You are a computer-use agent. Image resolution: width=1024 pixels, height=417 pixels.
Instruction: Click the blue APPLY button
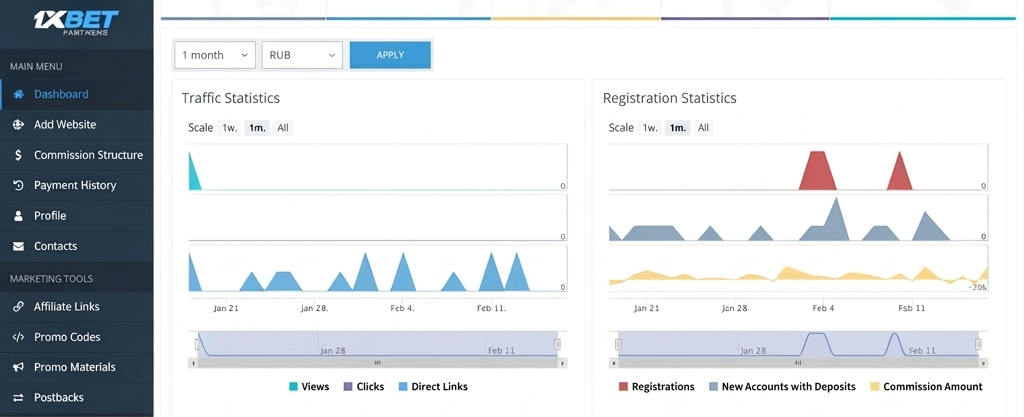(391, 55)
